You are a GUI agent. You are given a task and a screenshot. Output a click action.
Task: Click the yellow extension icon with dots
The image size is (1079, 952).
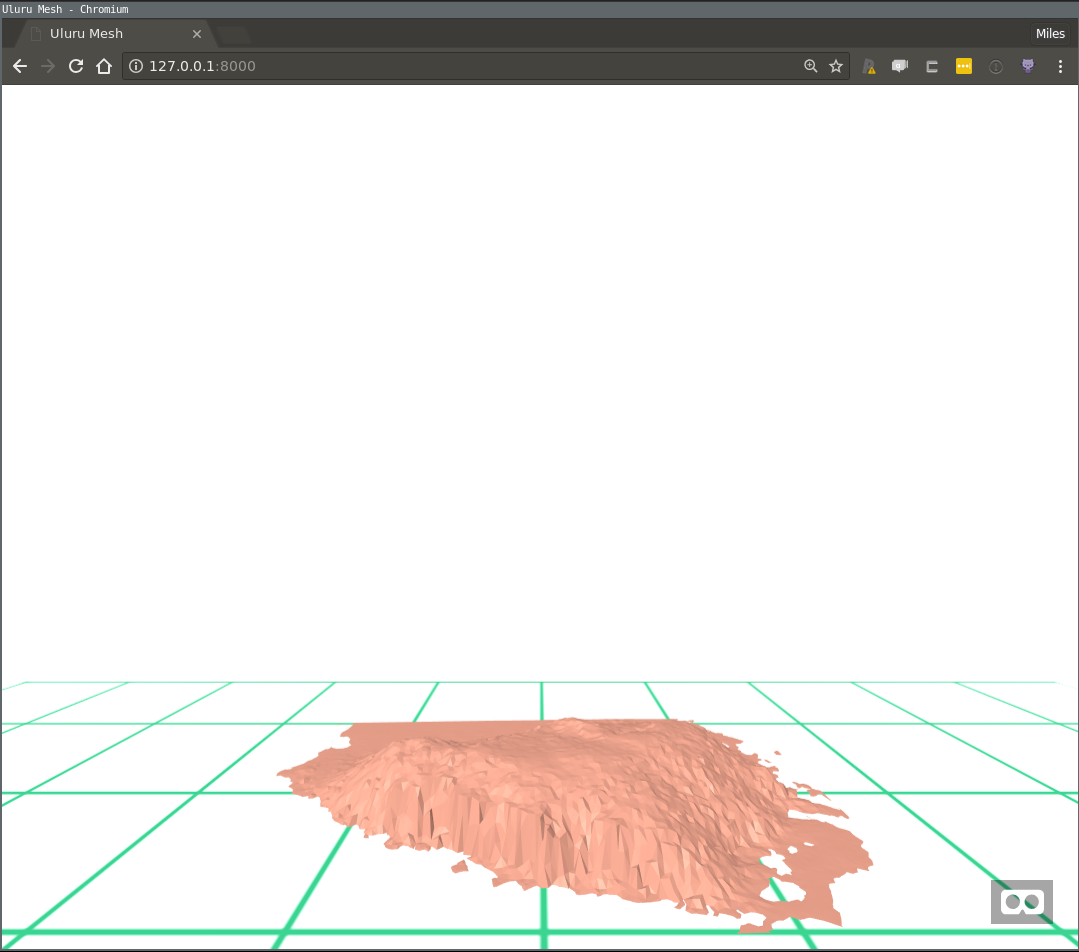click(964, 67)
